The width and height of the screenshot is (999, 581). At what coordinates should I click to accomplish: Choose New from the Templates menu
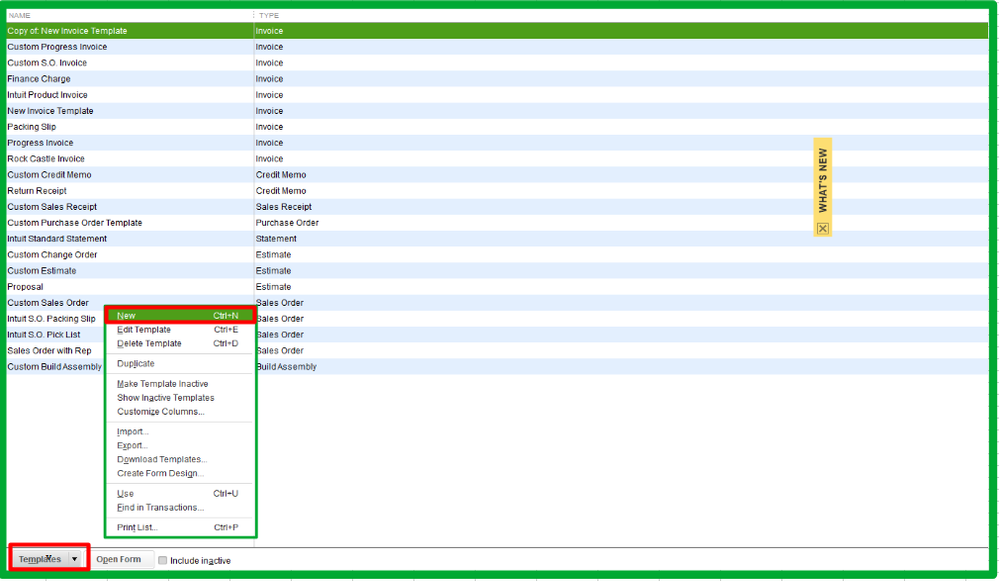(x=180, y=315)
